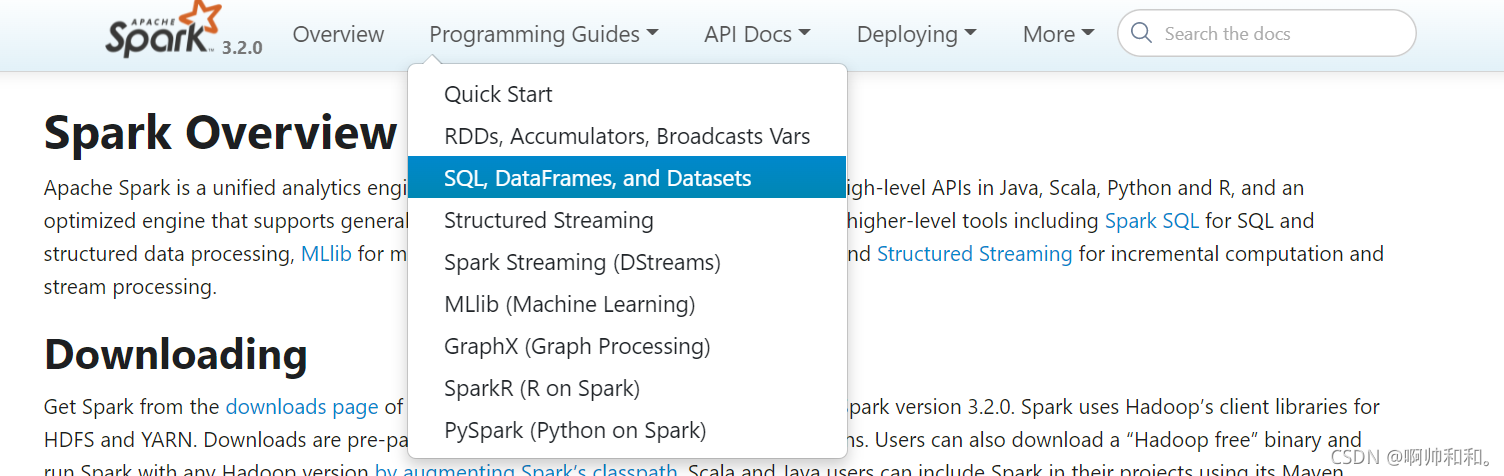Click the Spark Overview heading

[221, 133]
